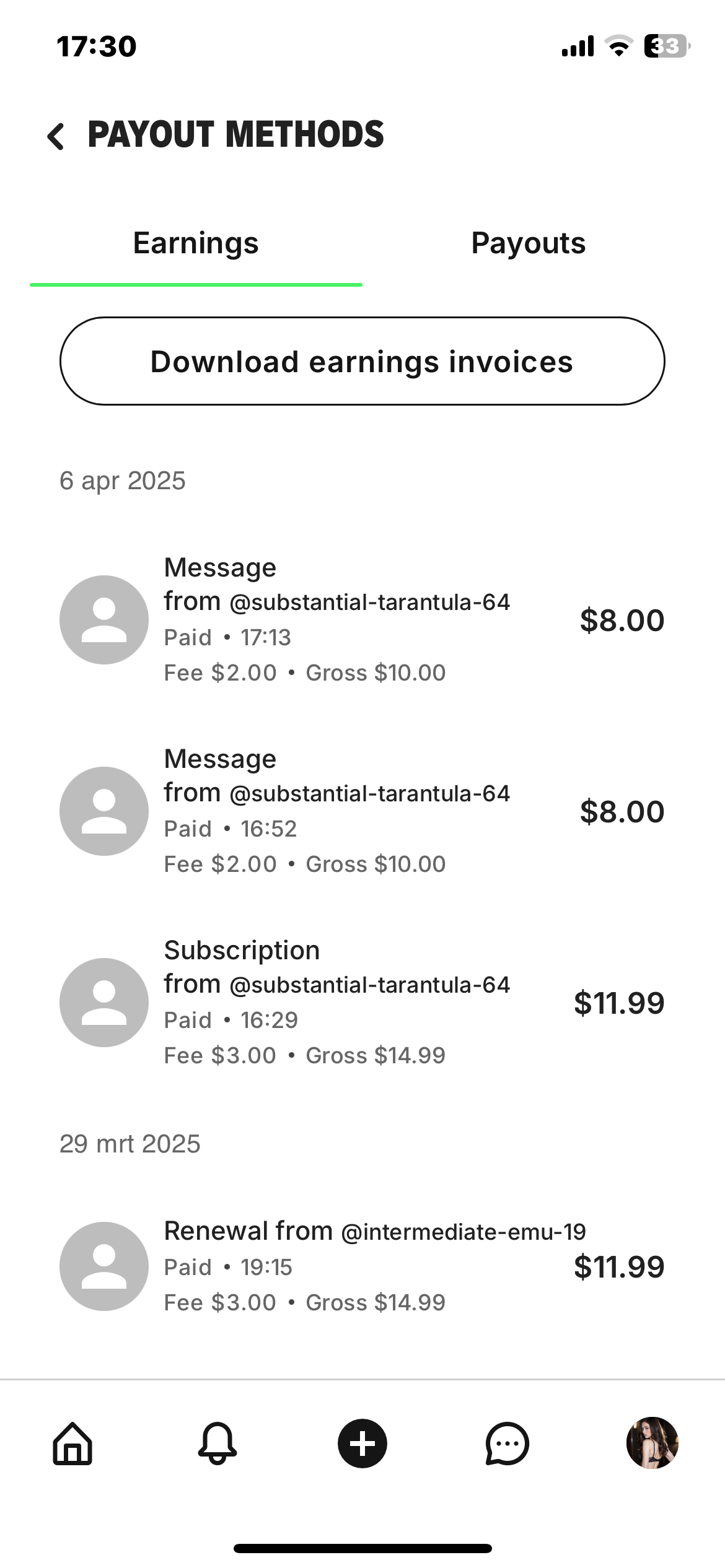Tap the PAYOUT METHODS header title
725x1568 pixels.
[x=235, y=135]
